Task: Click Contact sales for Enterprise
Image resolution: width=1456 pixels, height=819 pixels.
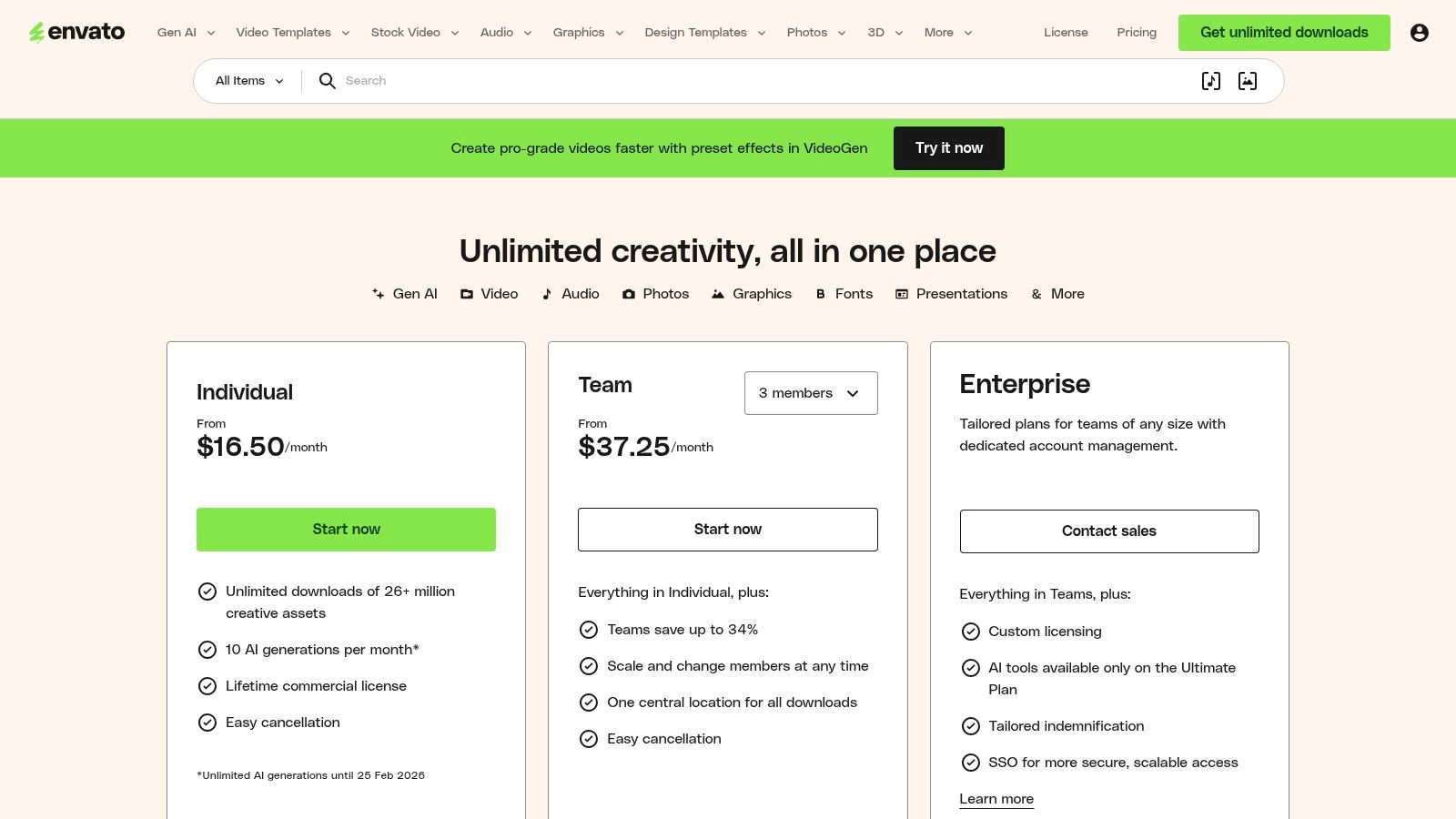Action: (1109, 531)
